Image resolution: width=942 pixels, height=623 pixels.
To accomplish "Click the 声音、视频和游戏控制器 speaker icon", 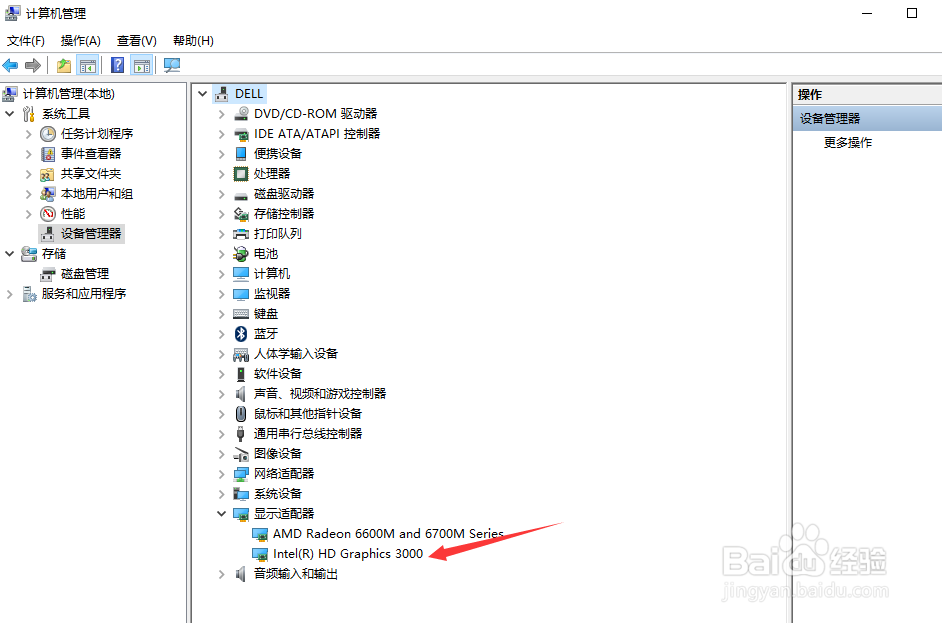I will point(241,394).
